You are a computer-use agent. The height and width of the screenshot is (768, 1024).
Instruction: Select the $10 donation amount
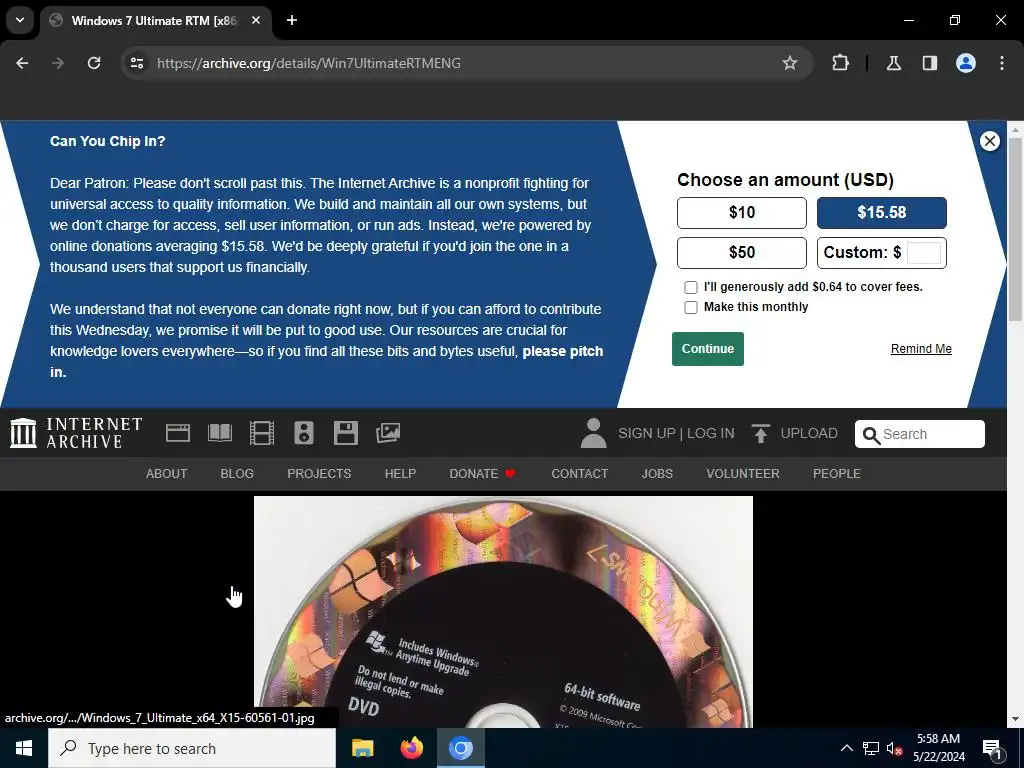pos(742,213)
